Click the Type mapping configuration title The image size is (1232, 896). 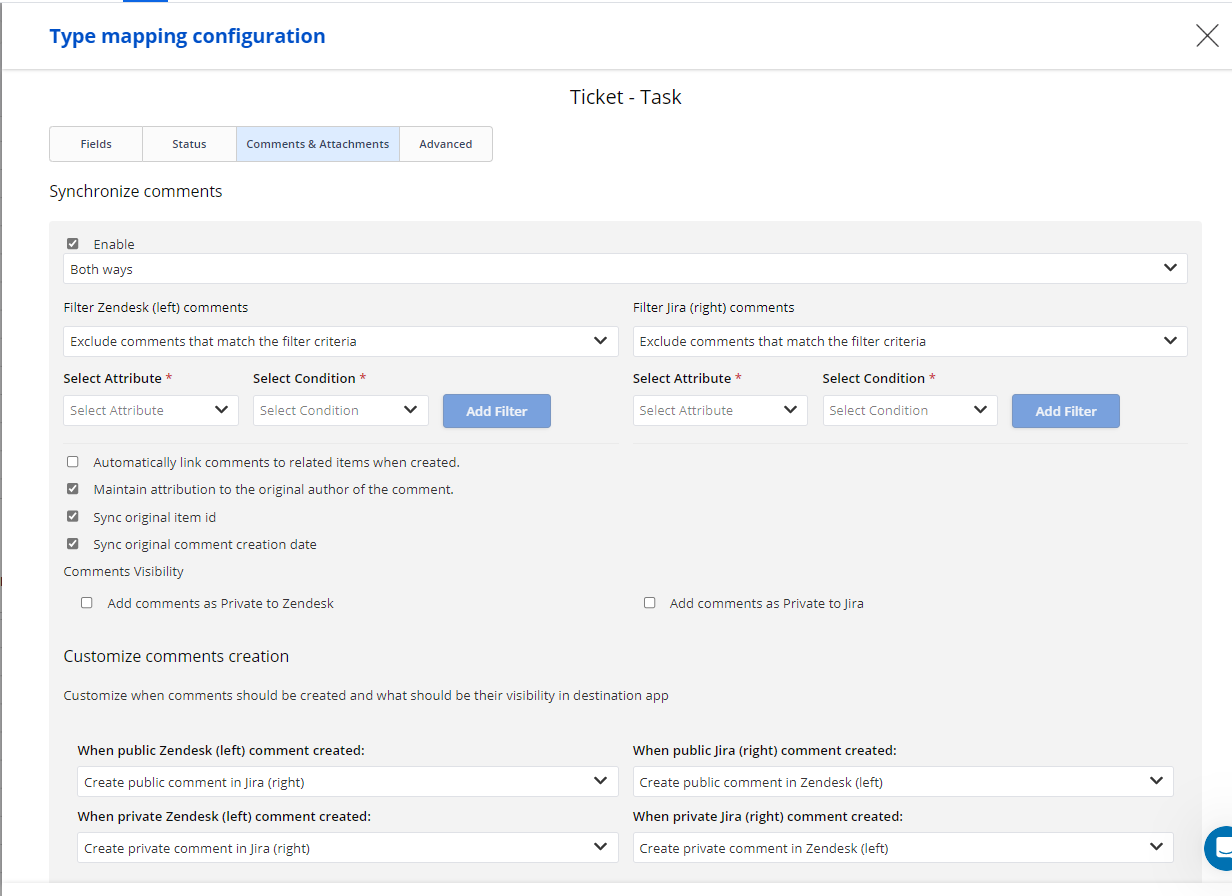pyautogui.click(x=187, y=36)
